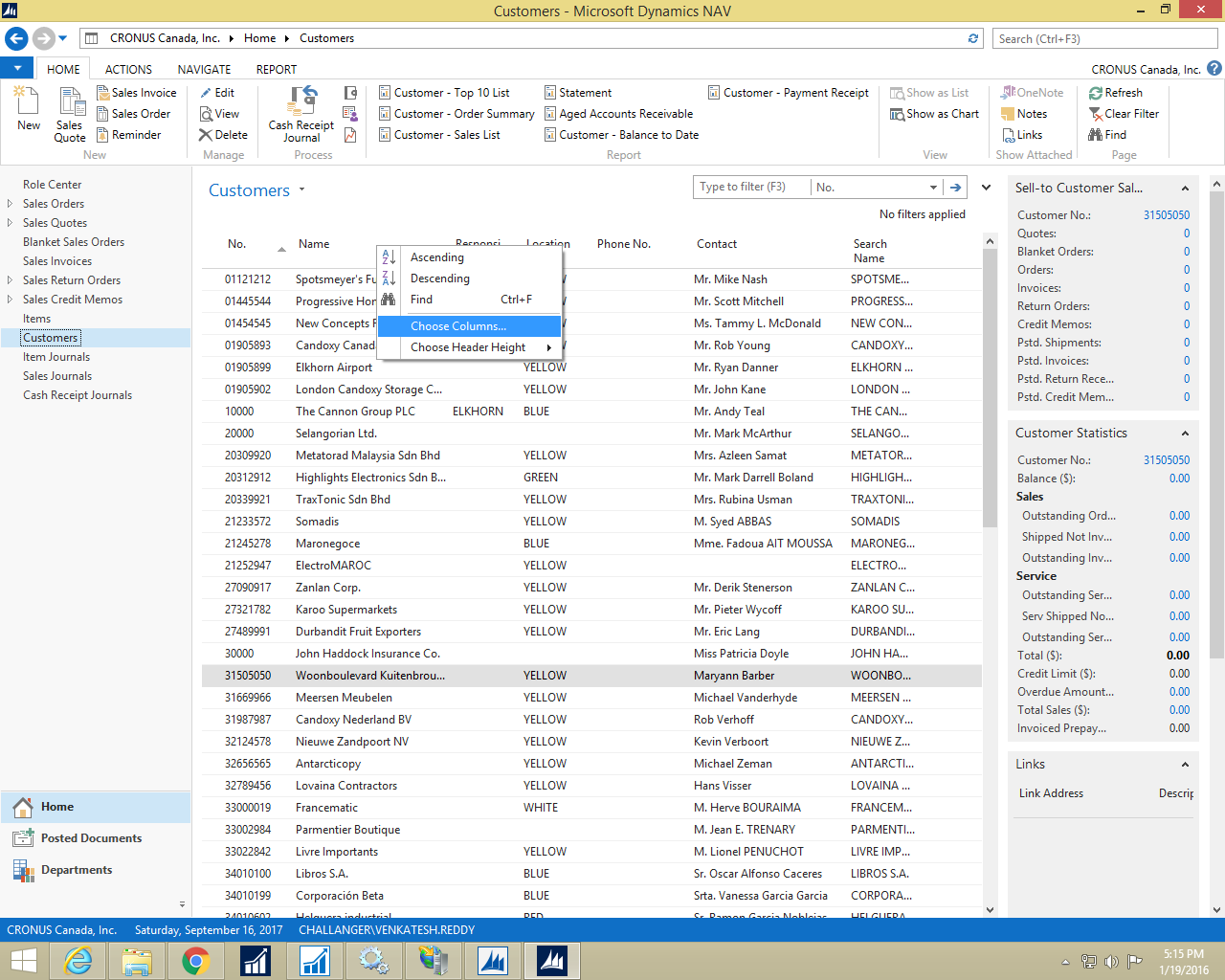1225x980 pixels.
Task: Navigate back using the back arrow
Action: 15,38
